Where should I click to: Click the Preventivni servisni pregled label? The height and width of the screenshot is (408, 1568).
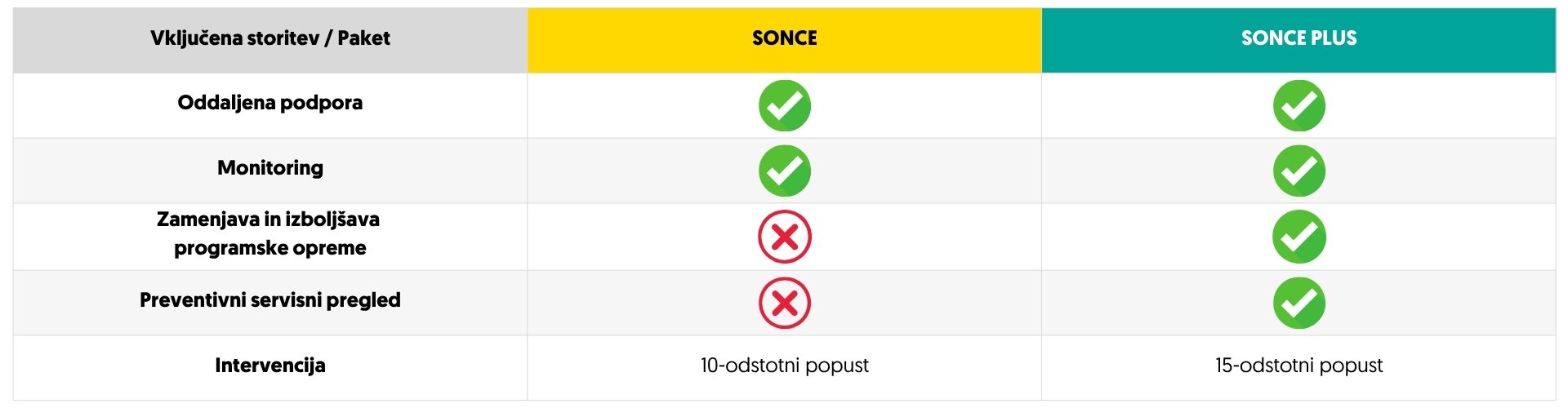(270, 300)
